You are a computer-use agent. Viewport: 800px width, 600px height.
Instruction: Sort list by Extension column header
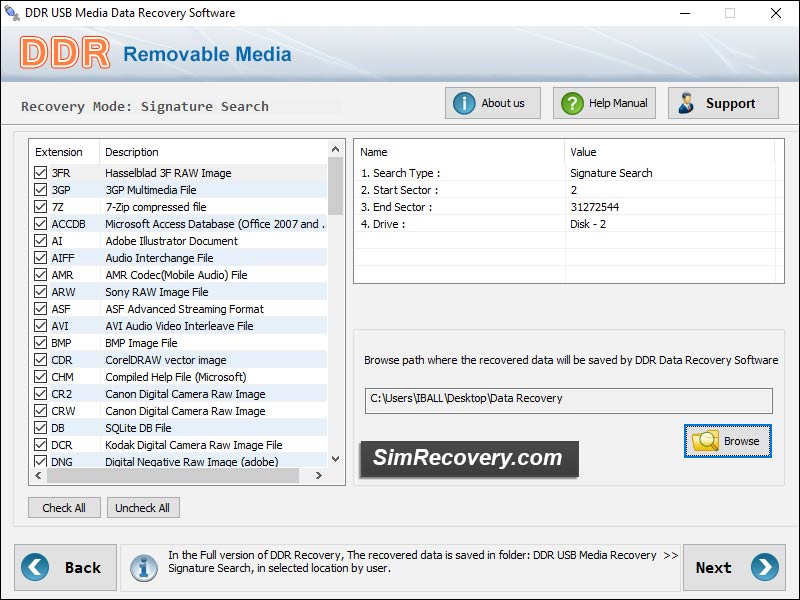click(60, 152)
